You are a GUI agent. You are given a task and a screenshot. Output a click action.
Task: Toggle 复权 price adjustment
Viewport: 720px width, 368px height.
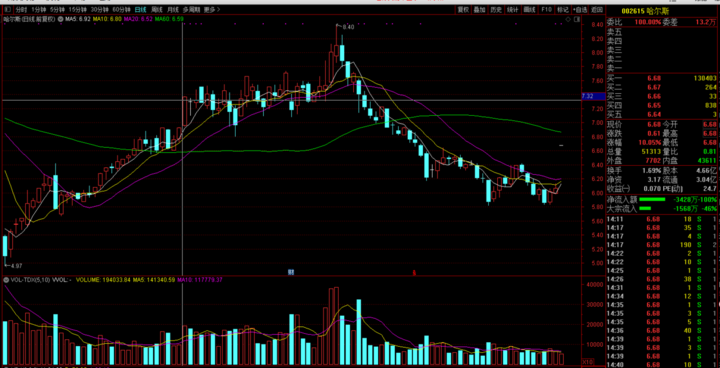coord(463,9)
